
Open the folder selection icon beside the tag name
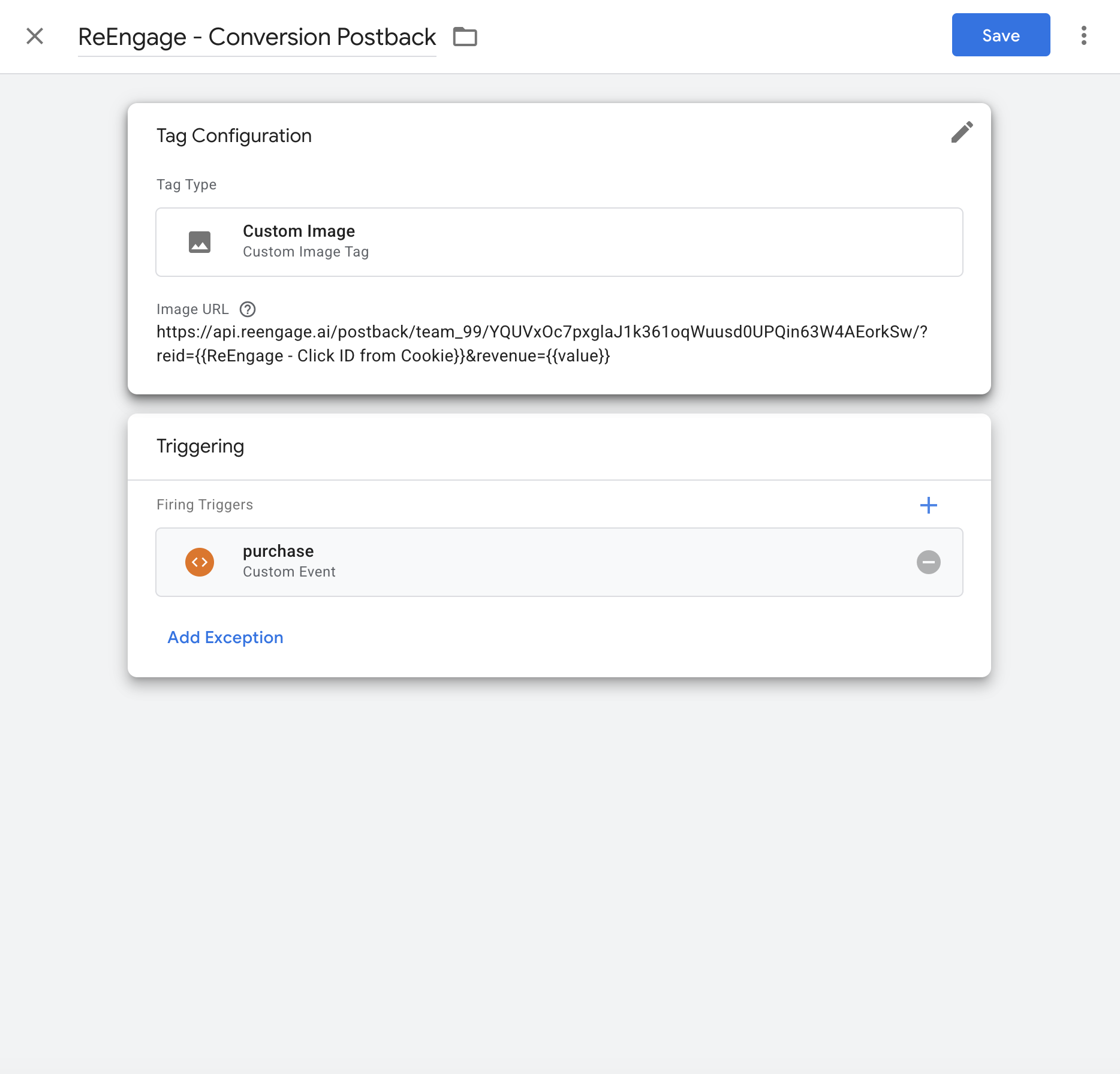coord(465,37)
